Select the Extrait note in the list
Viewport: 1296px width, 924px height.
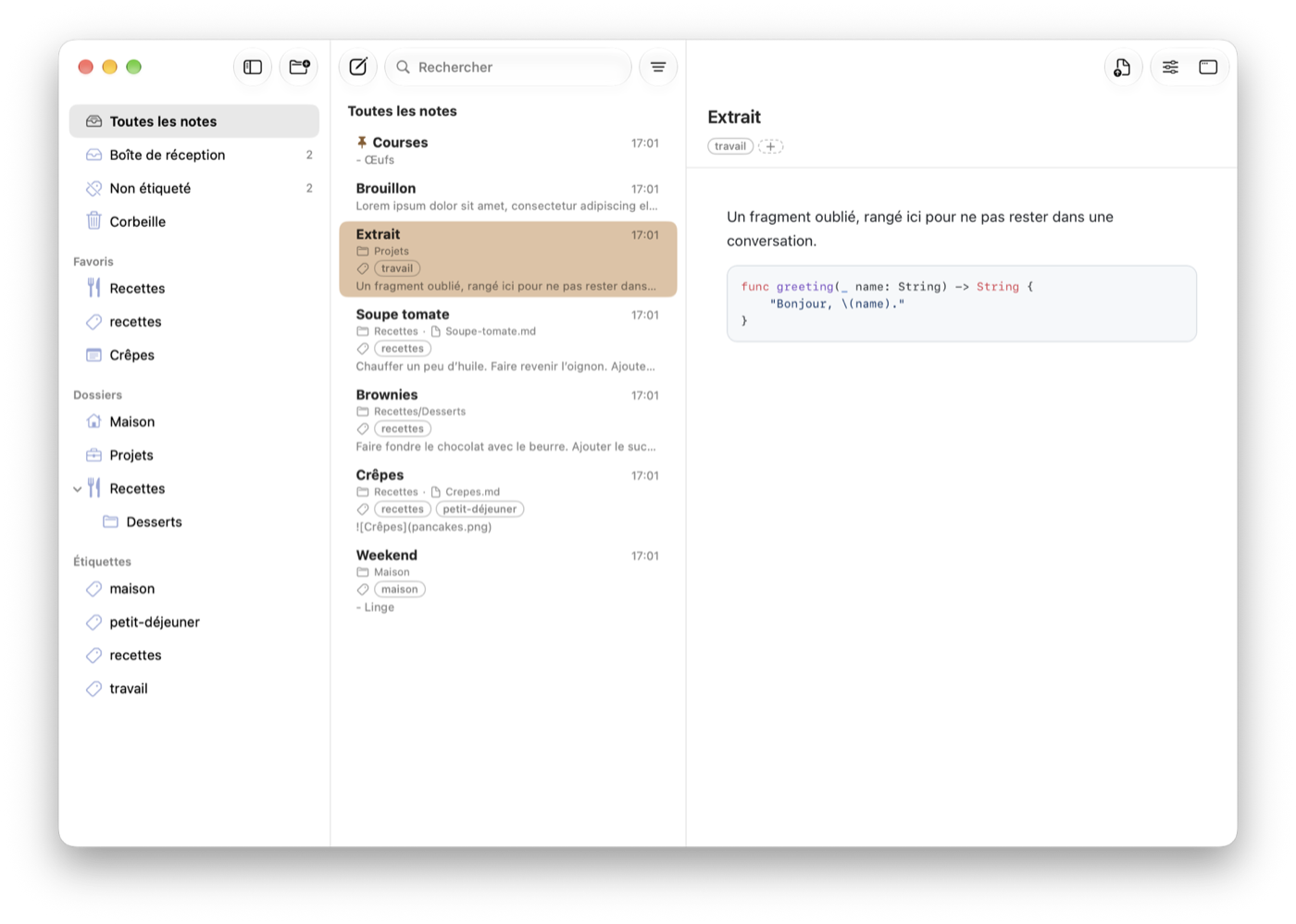[508, 259]
